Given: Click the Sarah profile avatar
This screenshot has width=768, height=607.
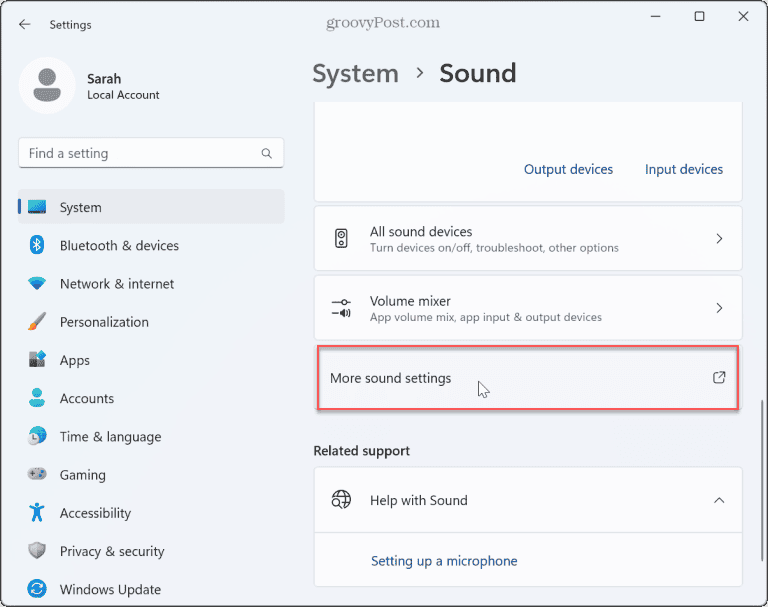Looking at the screenshot, I should tap(46, 86).
